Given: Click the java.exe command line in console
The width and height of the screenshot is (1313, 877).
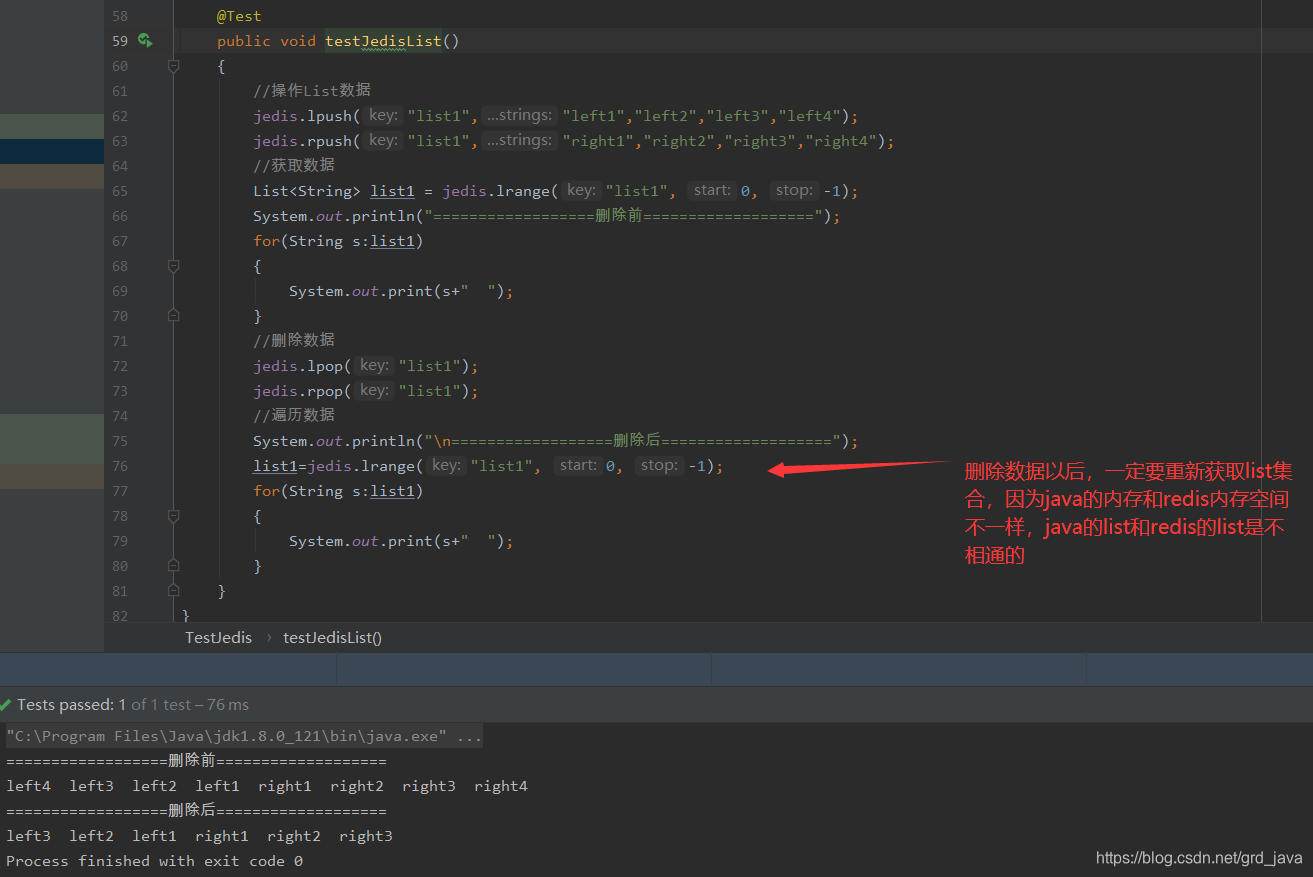Looking at the screenshot, I should [x=245, y=736].
